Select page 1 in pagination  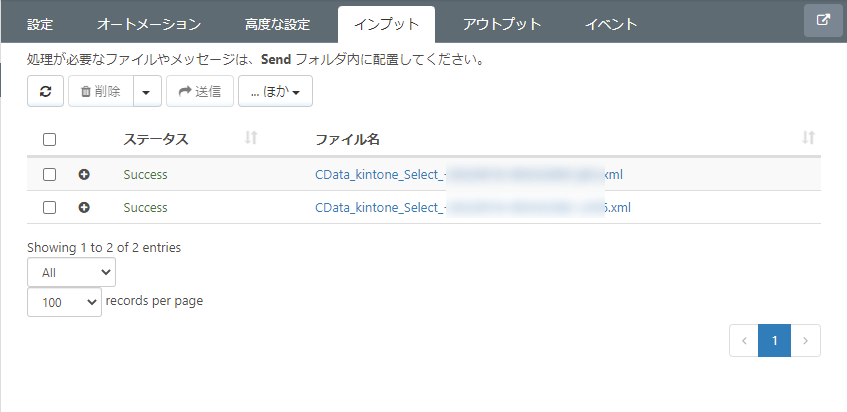(x=775, y=340)
